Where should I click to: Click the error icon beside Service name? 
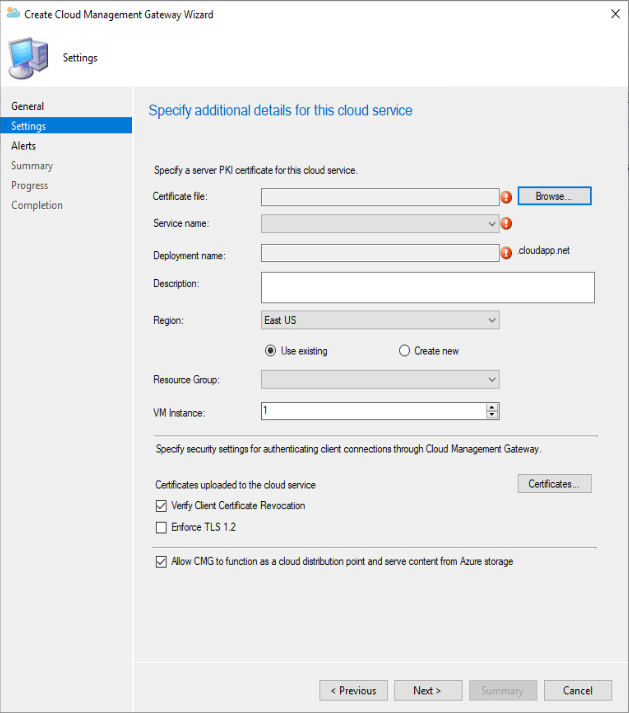506,224
